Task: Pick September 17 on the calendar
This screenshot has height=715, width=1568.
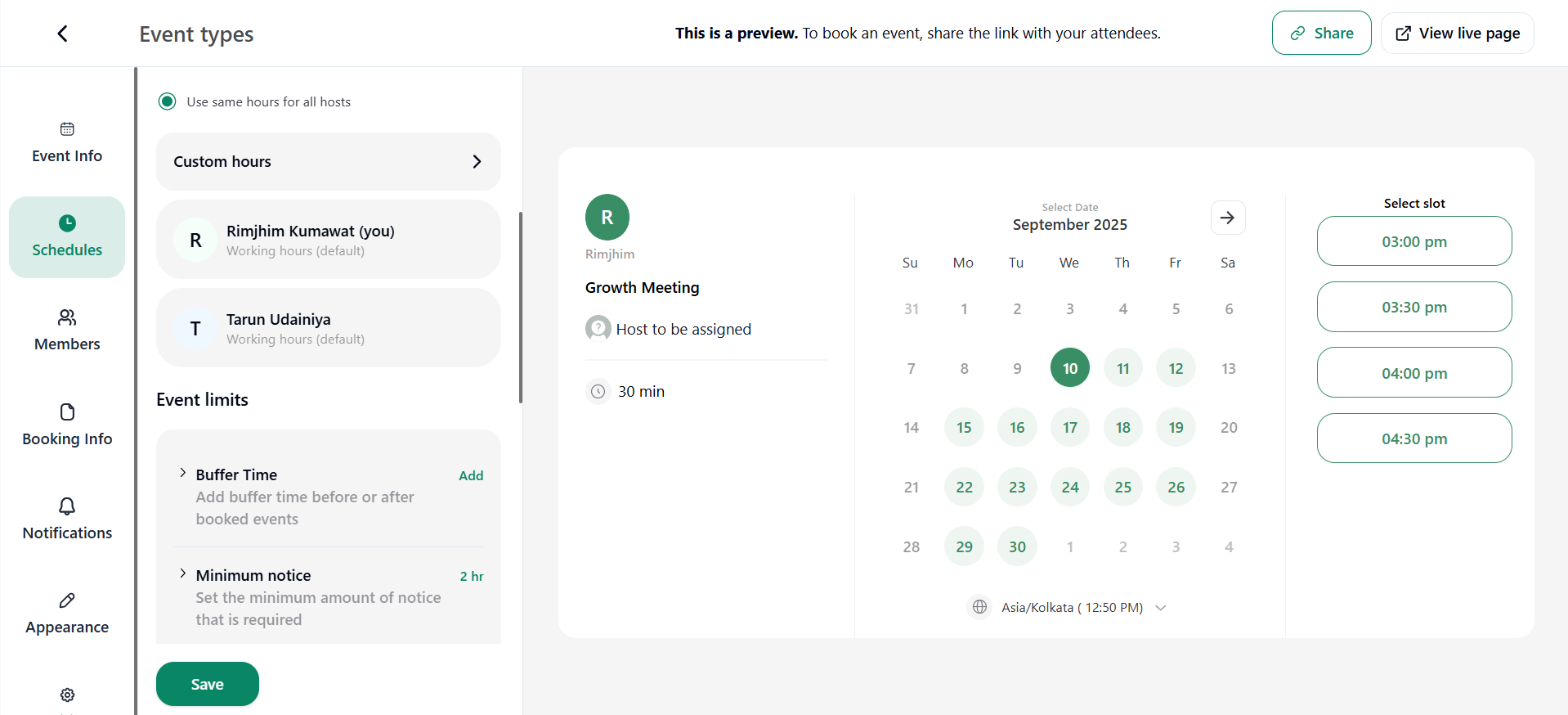Action: [1069, 428]
